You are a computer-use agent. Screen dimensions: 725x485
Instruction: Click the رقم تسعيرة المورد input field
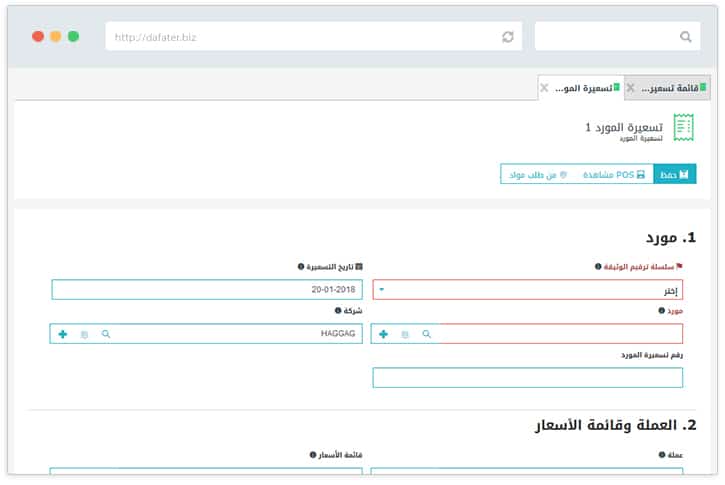click(x=528, y=378)
